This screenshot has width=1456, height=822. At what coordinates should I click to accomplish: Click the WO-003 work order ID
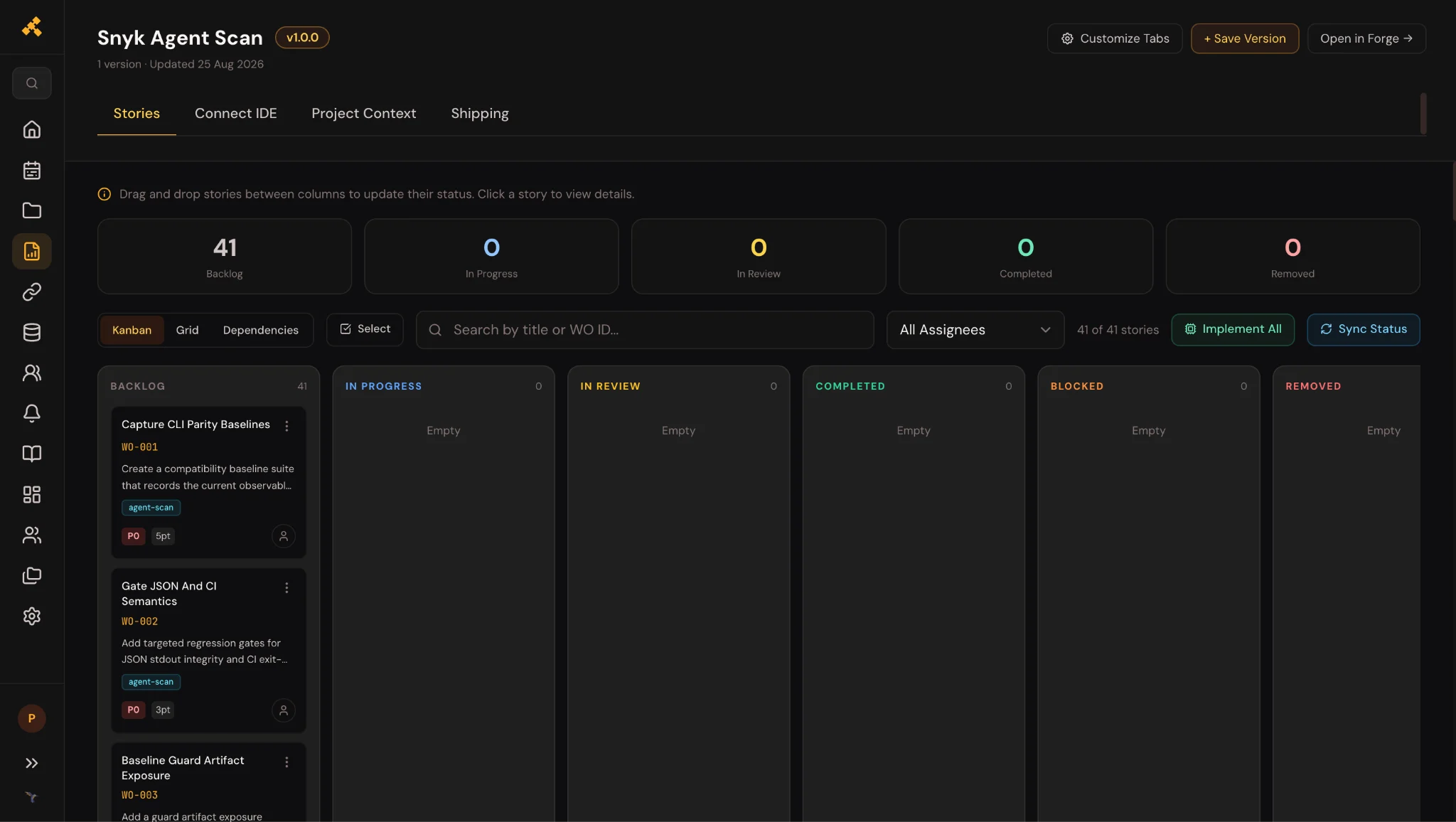(x=140, y=795)
